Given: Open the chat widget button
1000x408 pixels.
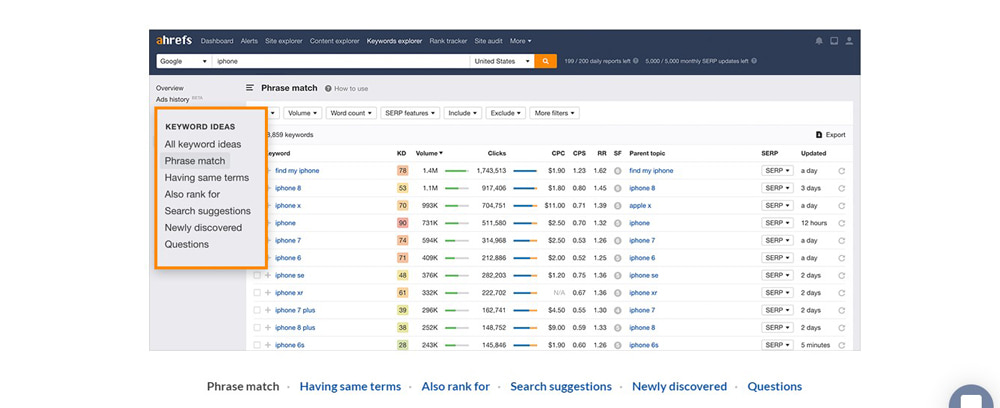Looking at the screenshot, I should pyautogui.click(x=969, y=398).
